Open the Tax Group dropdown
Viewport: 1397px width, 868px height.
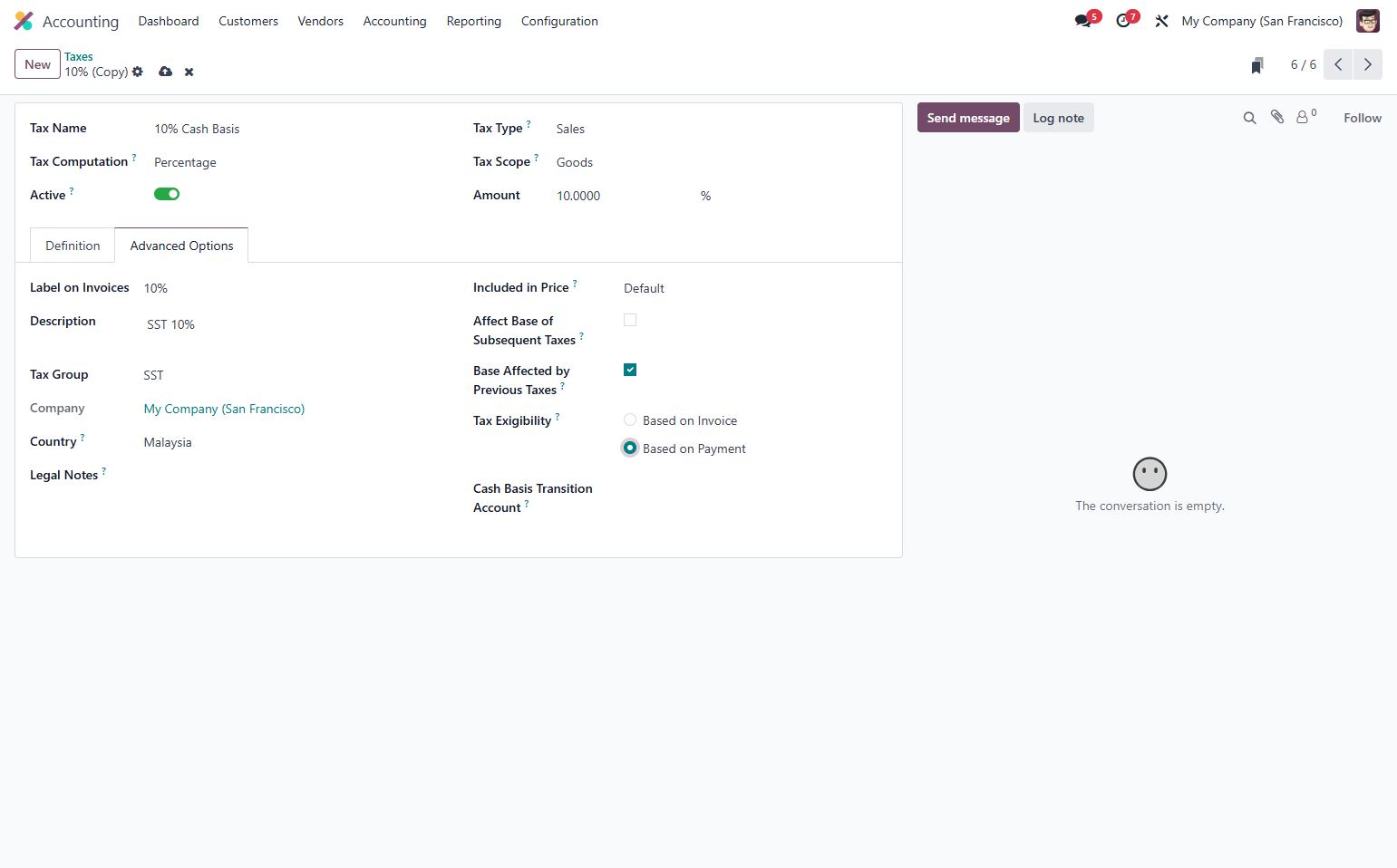click(x=294, y=375)
